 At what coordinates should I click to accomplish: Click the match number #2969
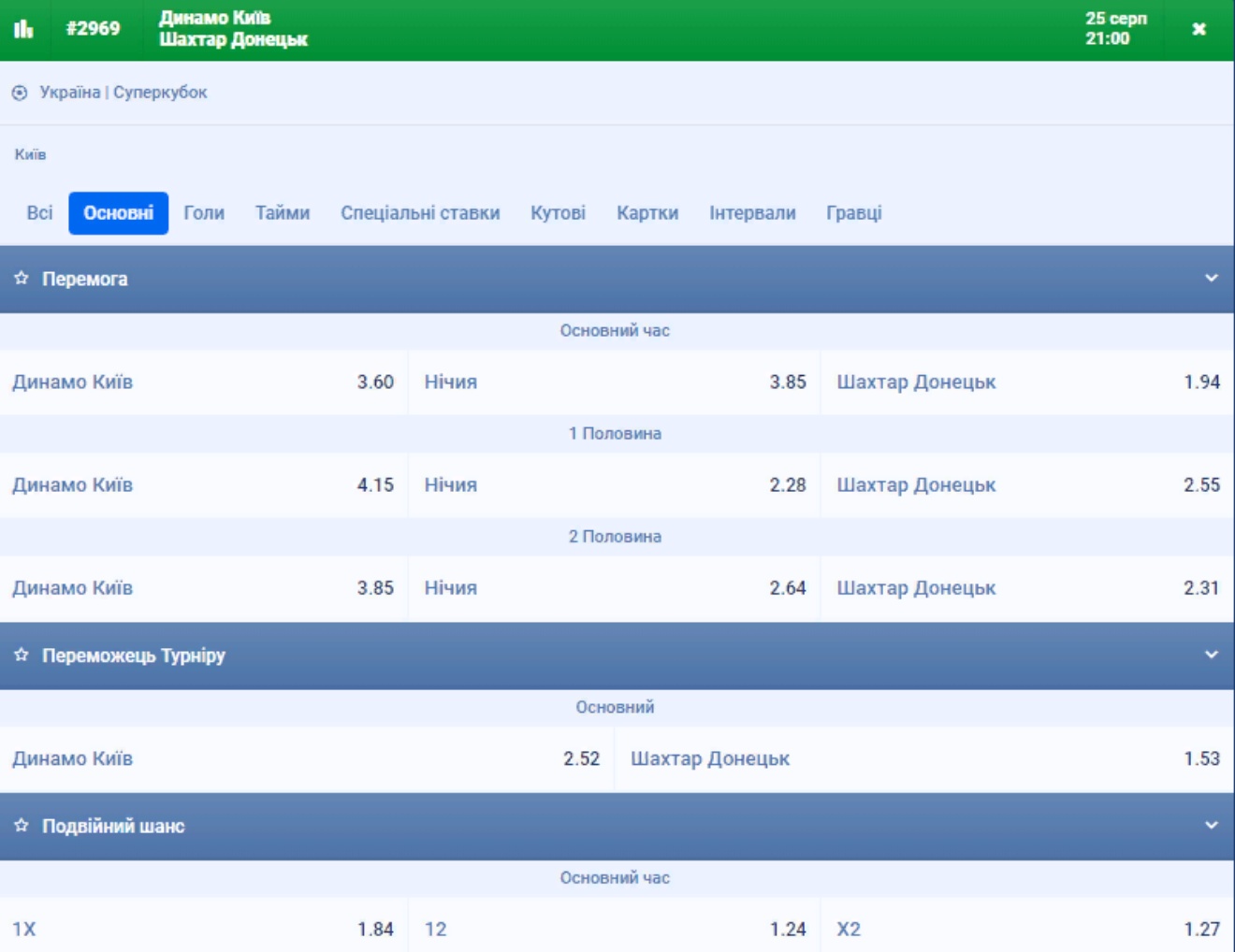(93, 29)
